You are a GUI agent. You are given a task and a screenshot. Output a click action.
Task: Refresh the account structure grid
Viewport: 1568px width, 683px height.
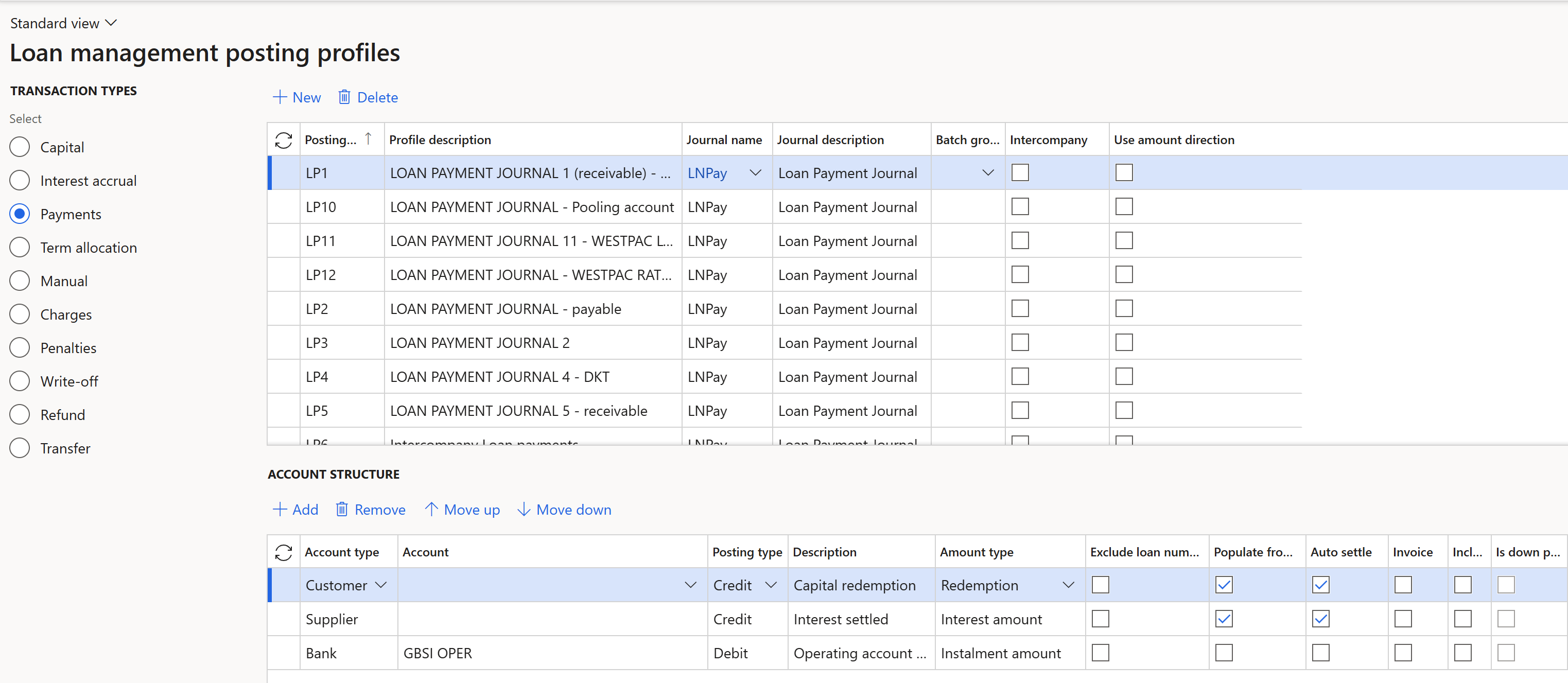click(x=284, y=552)
